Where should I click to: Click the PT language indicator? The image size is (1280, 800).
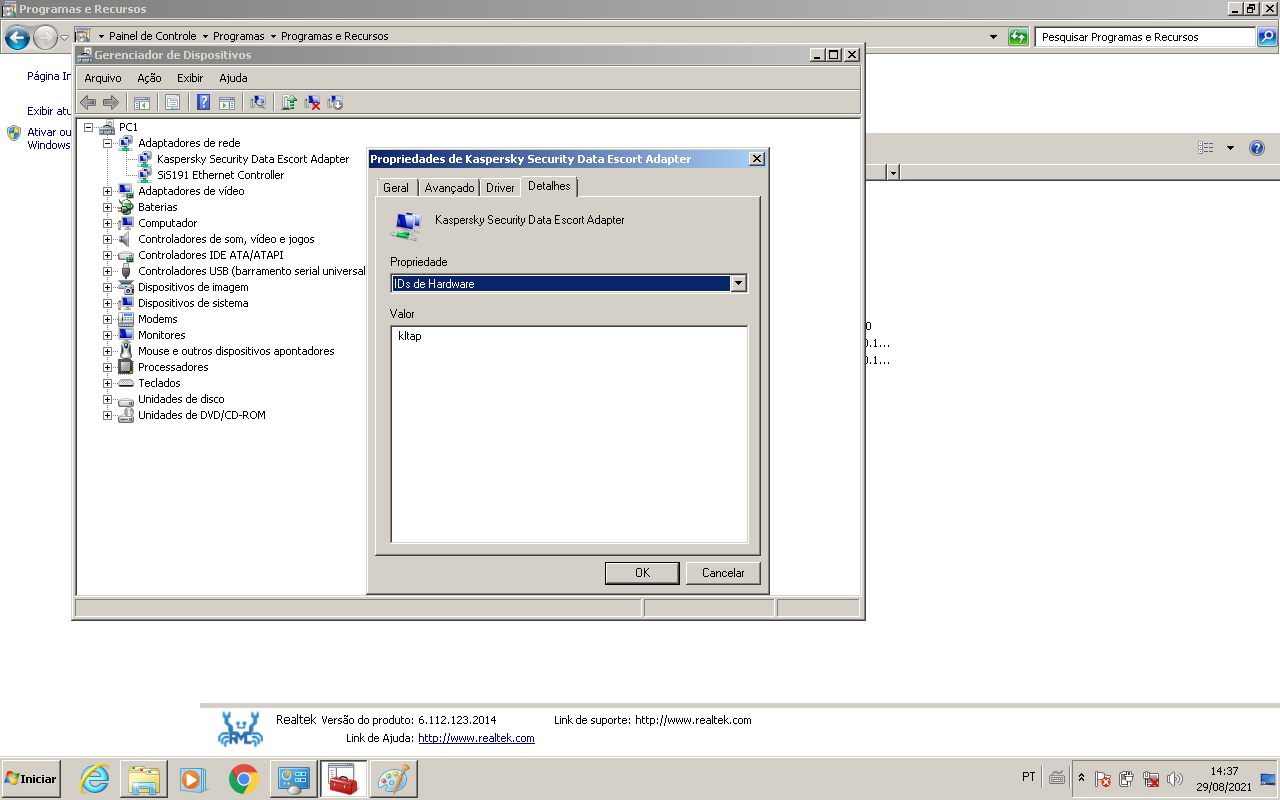coord(1029,777)
